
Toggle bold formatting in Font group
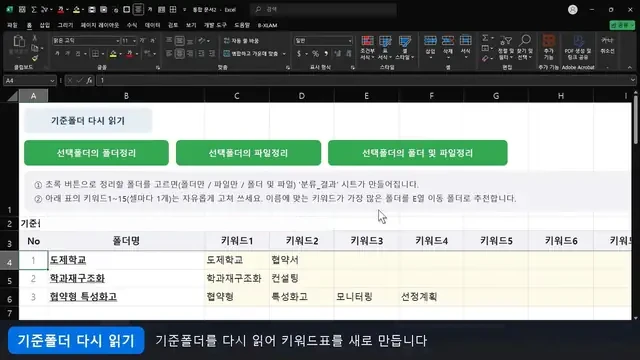pos(57,53)
